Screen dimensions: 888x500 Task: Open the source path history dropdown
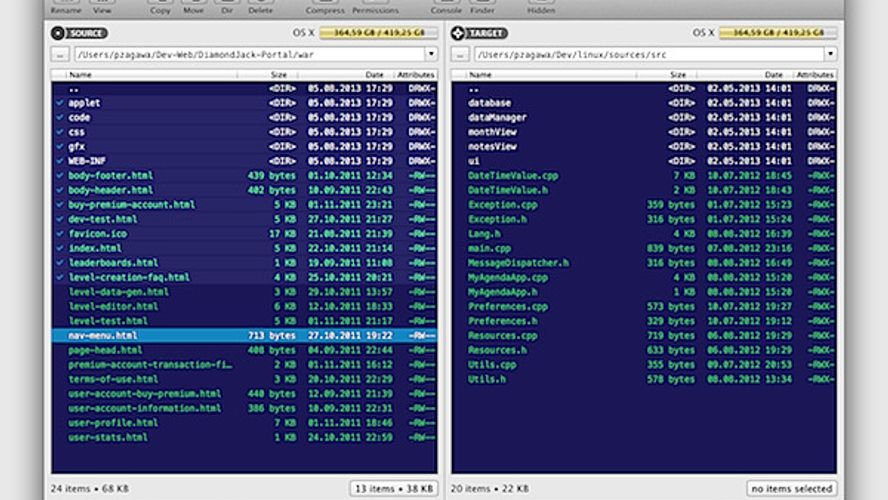click(x=431, y=54)
